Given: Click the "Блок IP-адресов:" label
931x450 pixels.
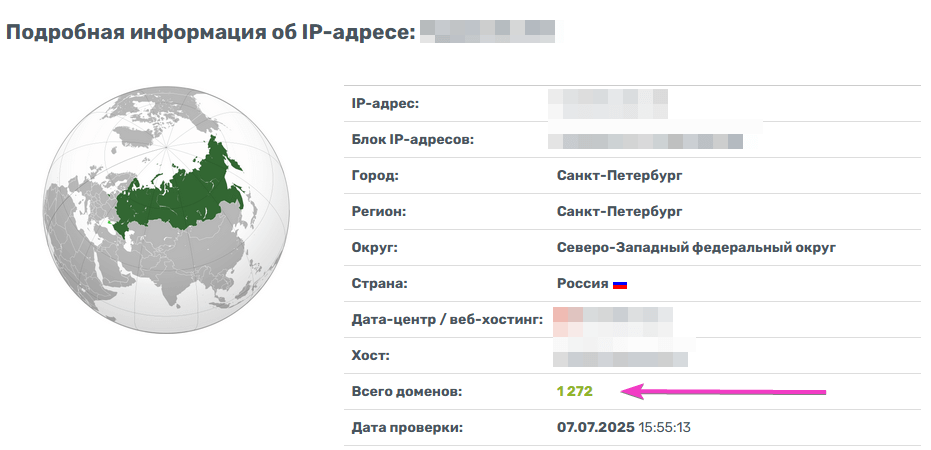Looking at the screenshot, I should point(412,139).
